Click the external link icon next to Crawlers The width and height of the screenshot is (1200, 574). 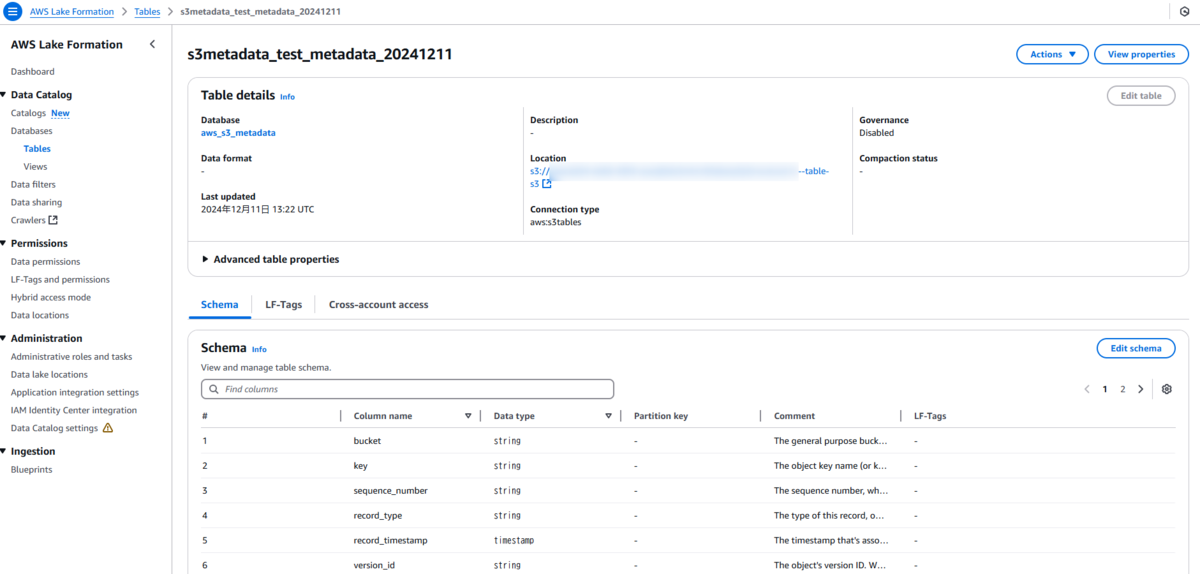53,220
